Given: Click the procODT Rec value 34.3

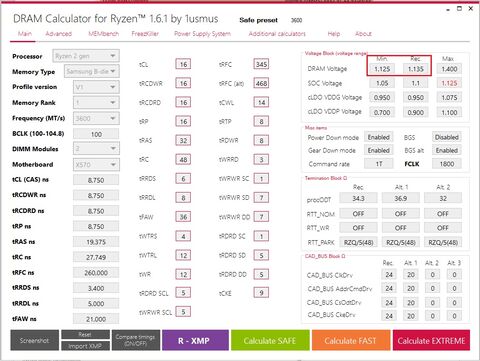Looking at the screenshot, I should pyautogui.click(x=358, y=198).
